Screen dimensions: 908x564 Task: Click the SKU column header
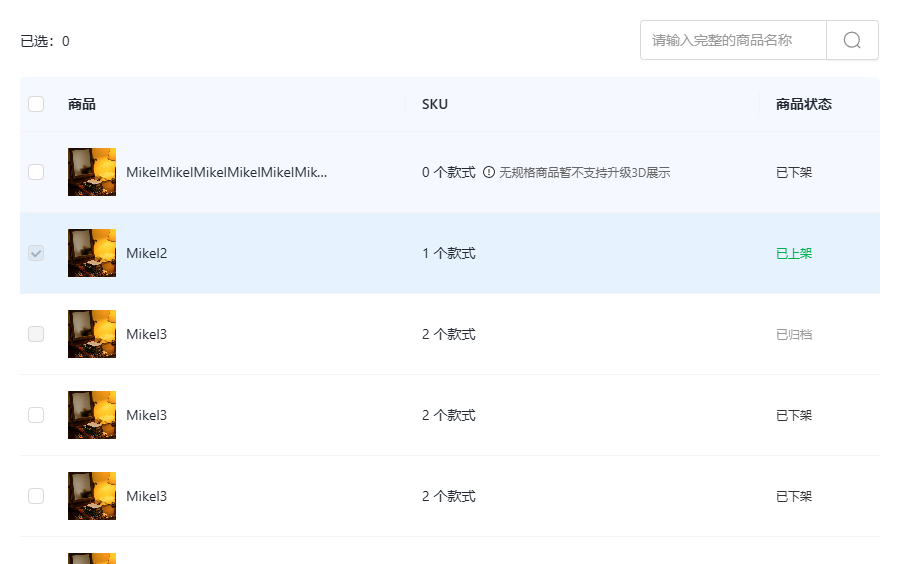[435, 104]
